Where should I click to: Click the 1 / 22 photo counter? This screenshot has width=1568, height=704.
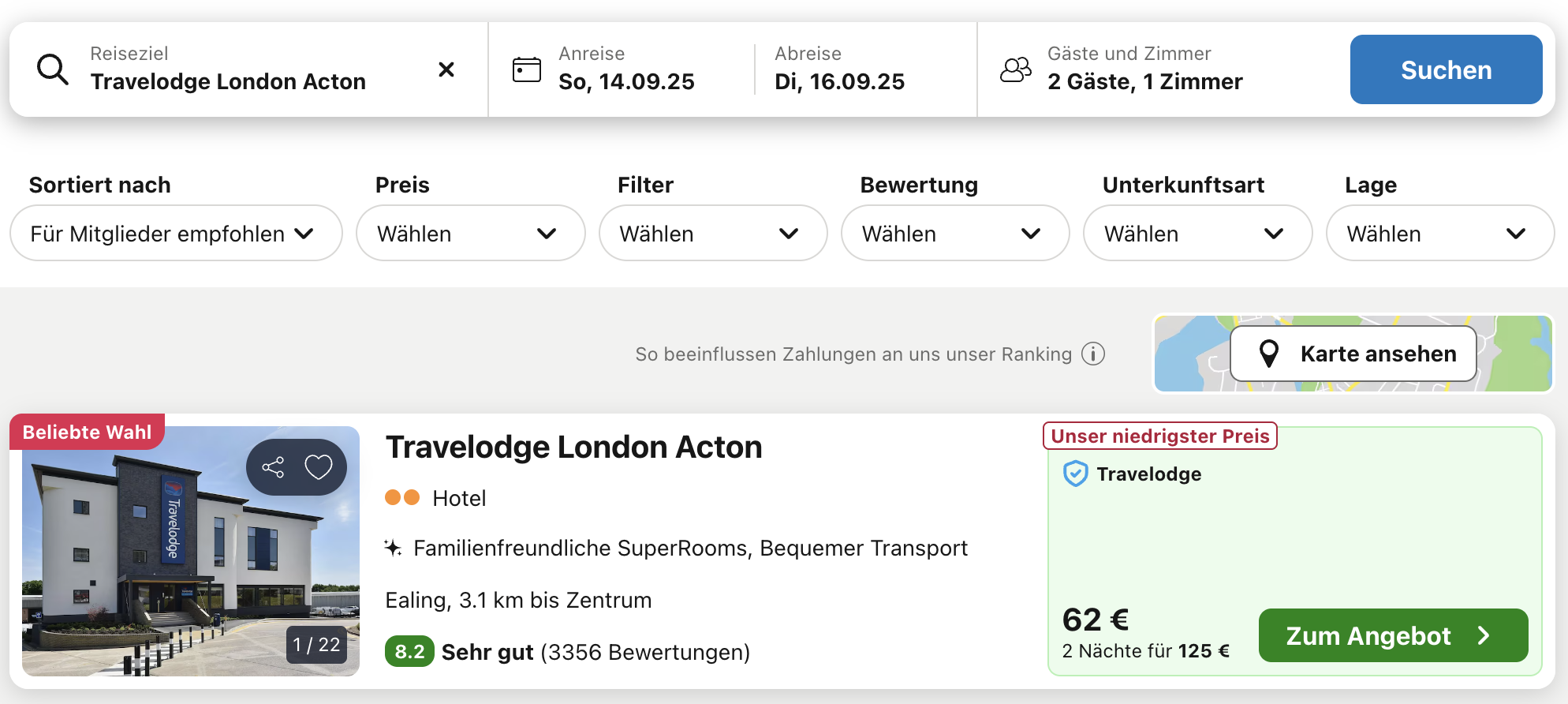pos(316,644)
